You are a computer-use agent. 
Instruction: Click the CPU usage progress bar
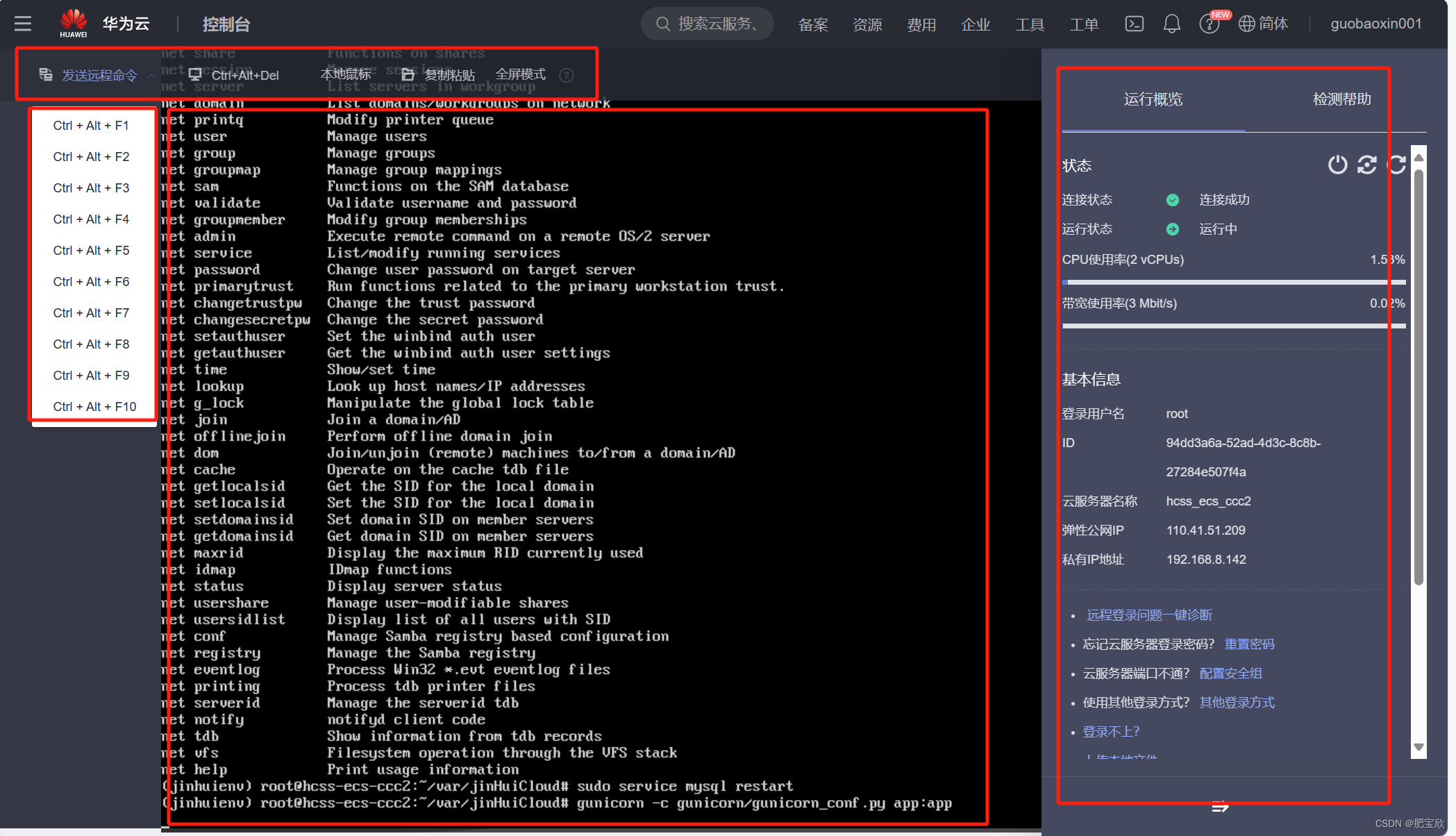tap(1234, 283)
